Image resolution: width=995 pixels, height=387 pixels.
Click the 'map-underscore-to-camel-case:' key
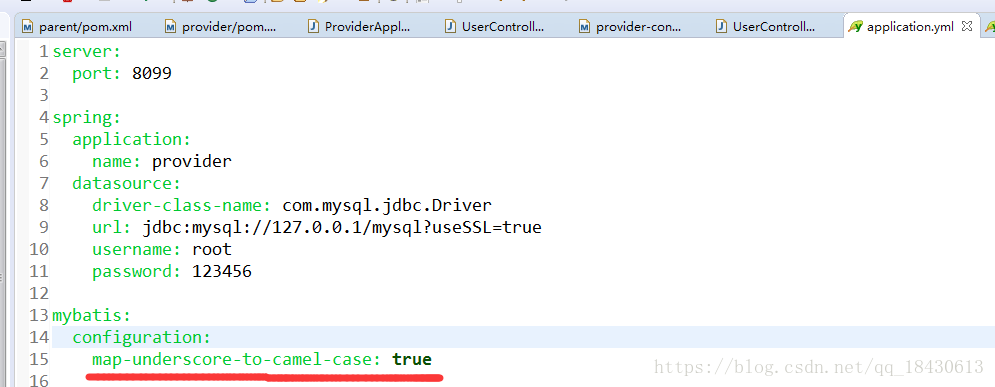(x=237, y=360)
